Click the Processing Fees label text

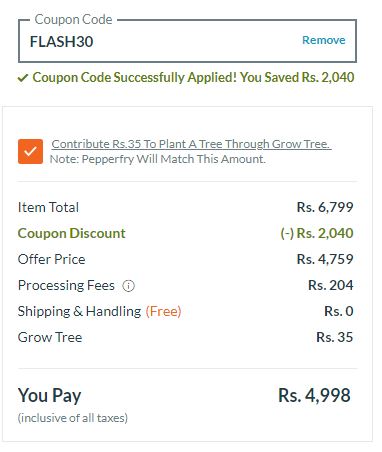[x=66, y=285]
